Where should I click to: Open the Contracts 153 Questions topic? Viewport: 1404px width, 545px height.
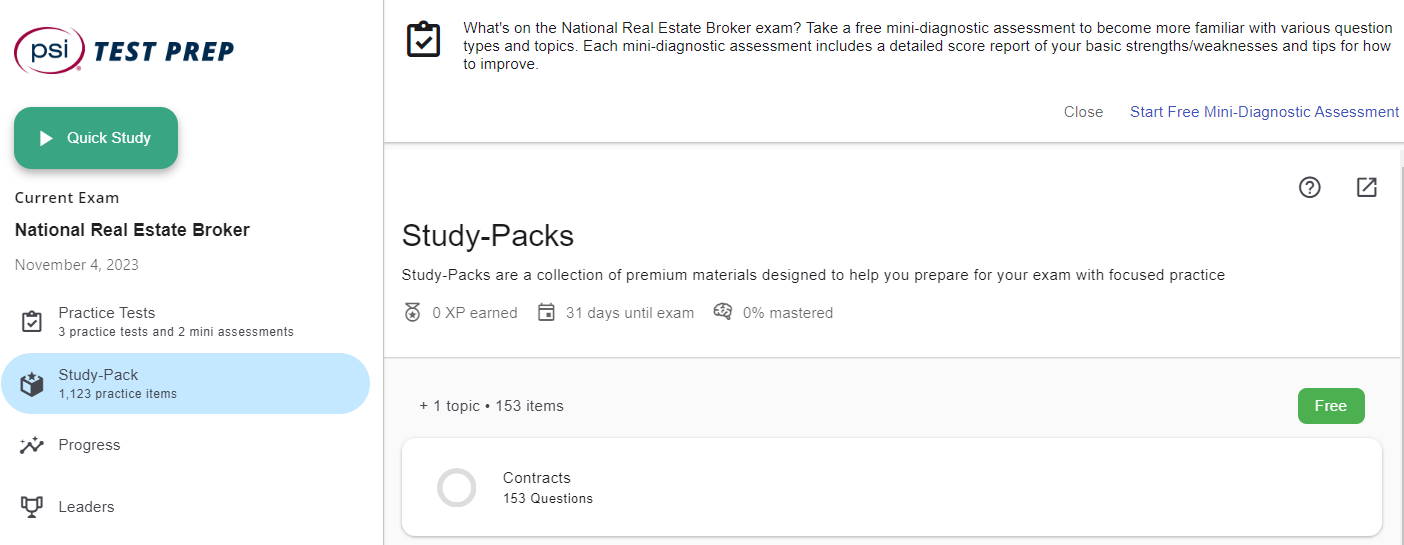[892, 487]
